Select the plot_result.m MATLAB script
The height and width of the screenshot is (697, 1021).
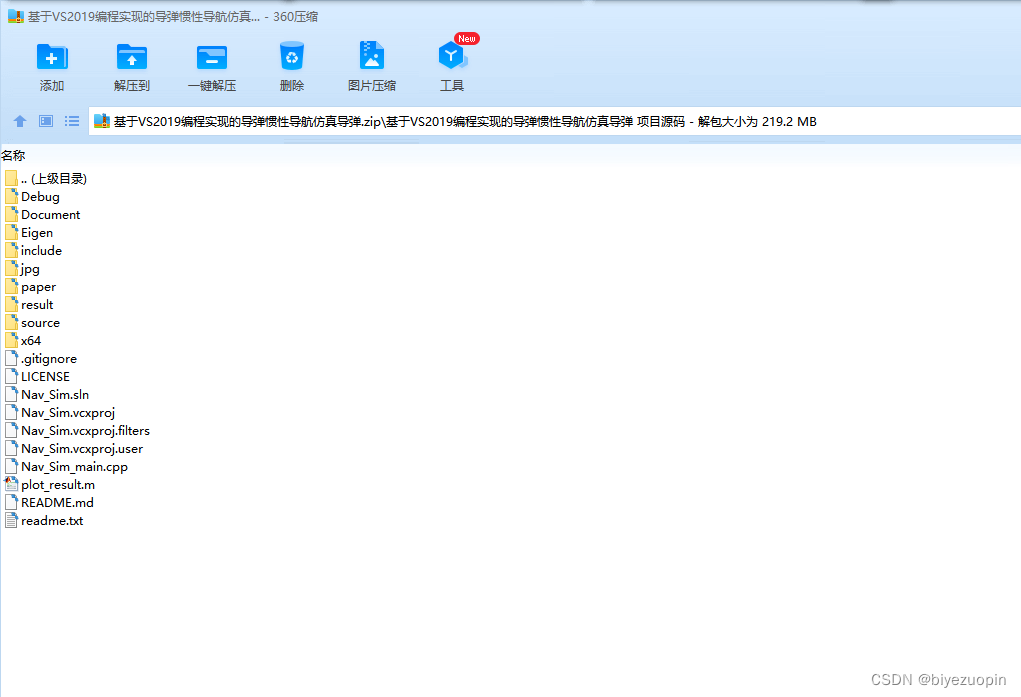58,484
